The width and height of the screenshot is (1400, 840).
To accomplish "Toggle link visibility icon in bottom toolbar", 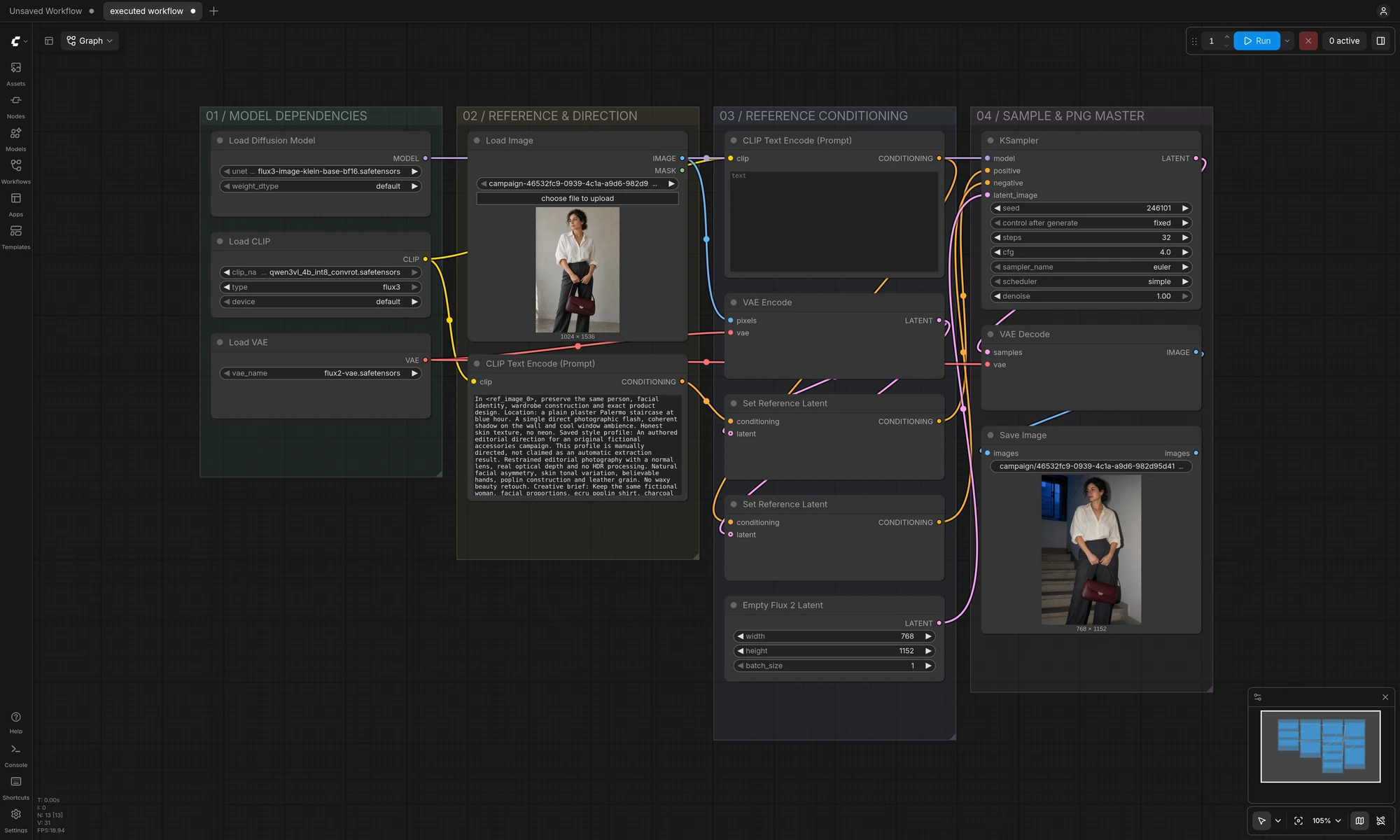I will click(x=1380, y=820).
